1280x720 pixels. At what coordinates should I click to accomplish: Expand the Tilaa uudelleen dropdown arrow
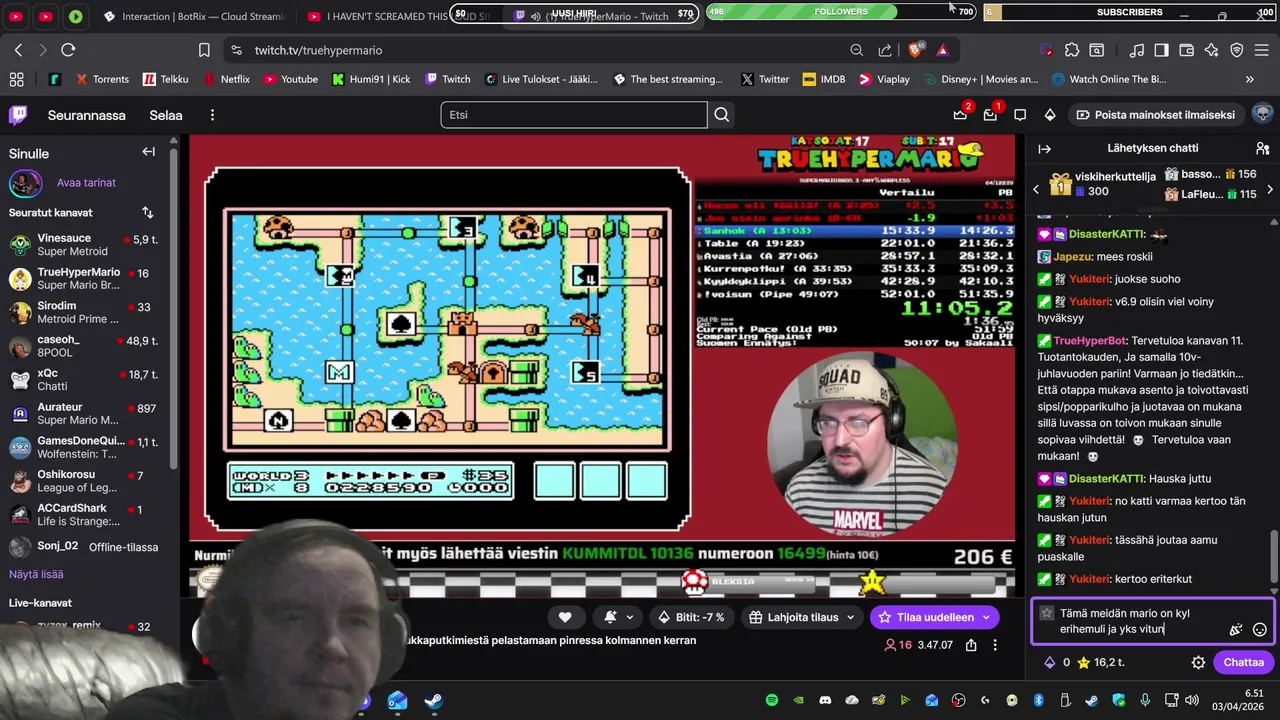986,617
